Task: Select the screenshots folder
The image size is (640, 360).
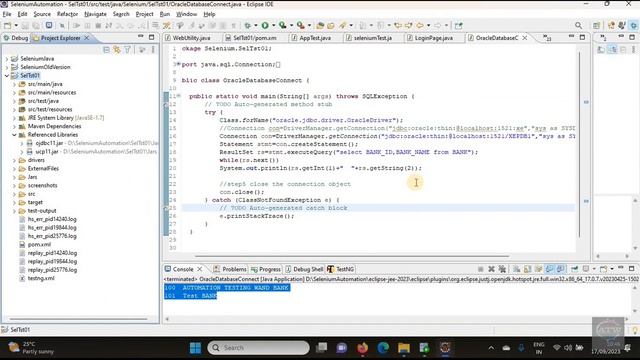Action: (42, 185)
